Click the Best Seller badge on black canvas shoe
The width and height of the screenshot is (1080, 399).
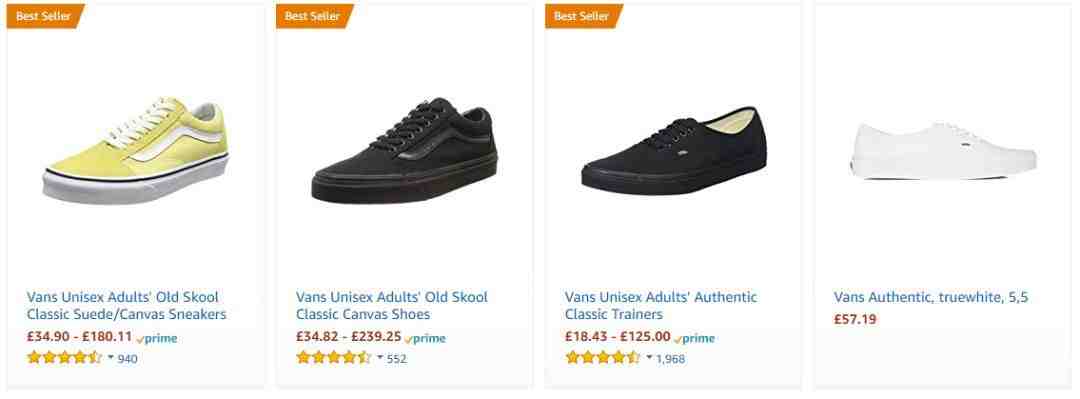[x=314, y=16]
